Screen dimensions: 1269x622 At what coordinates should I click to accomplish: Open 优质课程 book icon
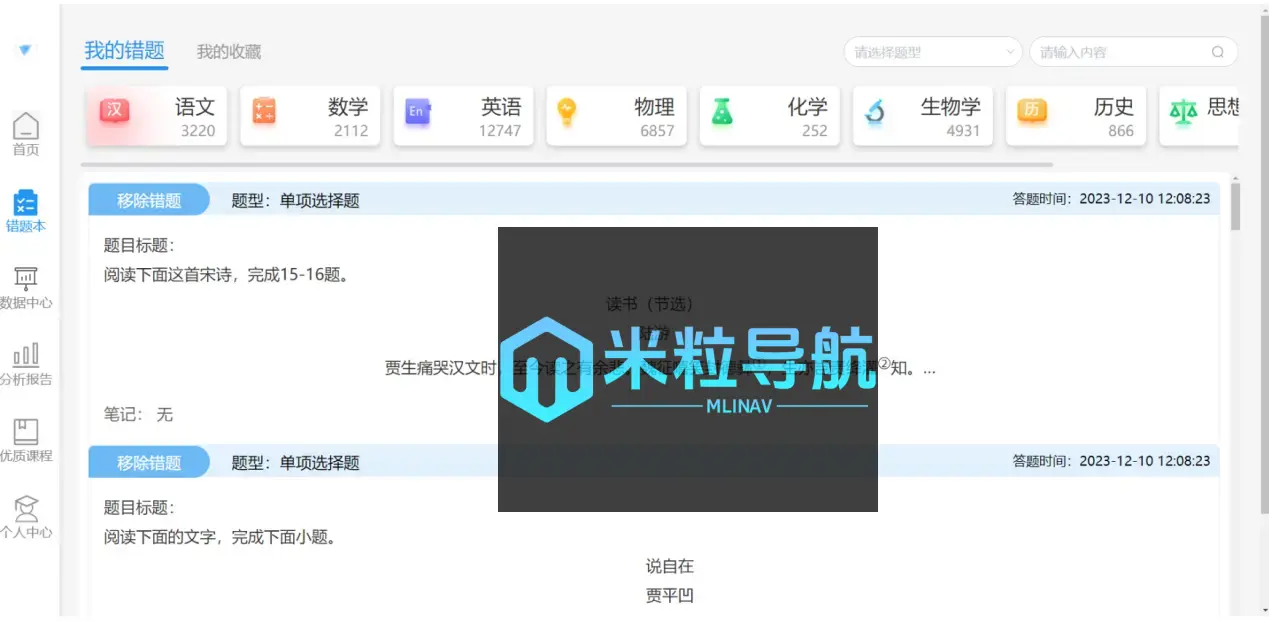pyautogui.click(x=26, y=432)
